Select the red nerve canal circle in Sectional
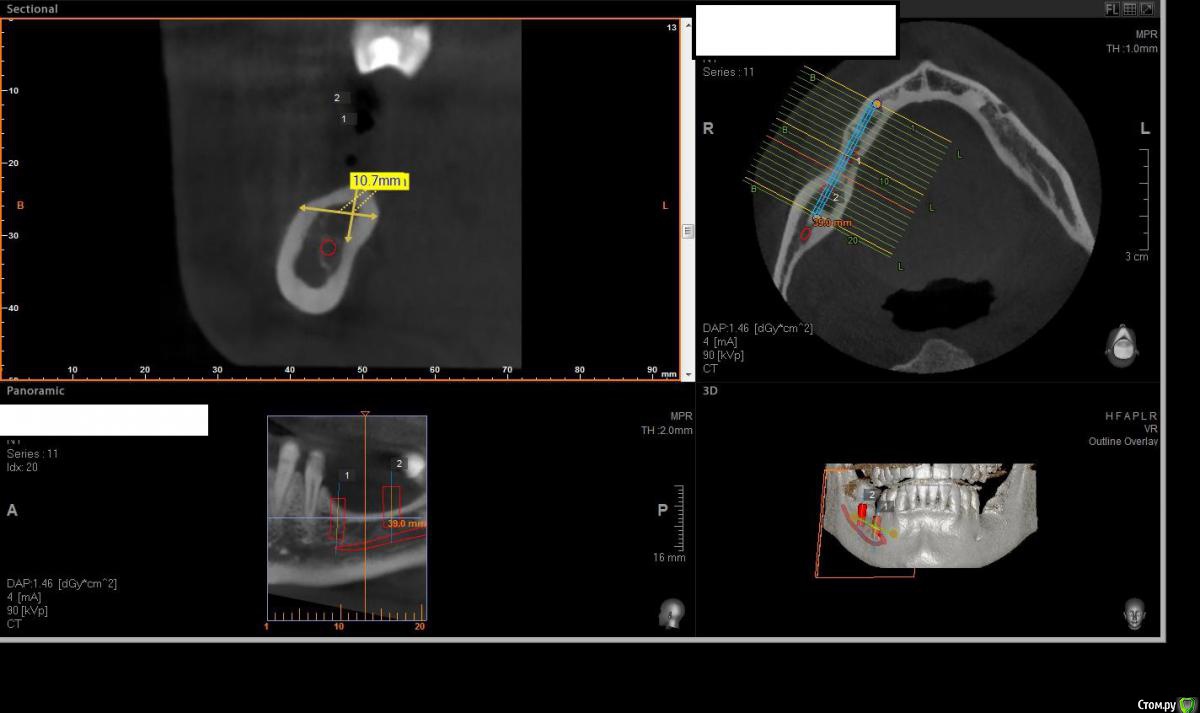1200x713 pixels. (328, 248)
